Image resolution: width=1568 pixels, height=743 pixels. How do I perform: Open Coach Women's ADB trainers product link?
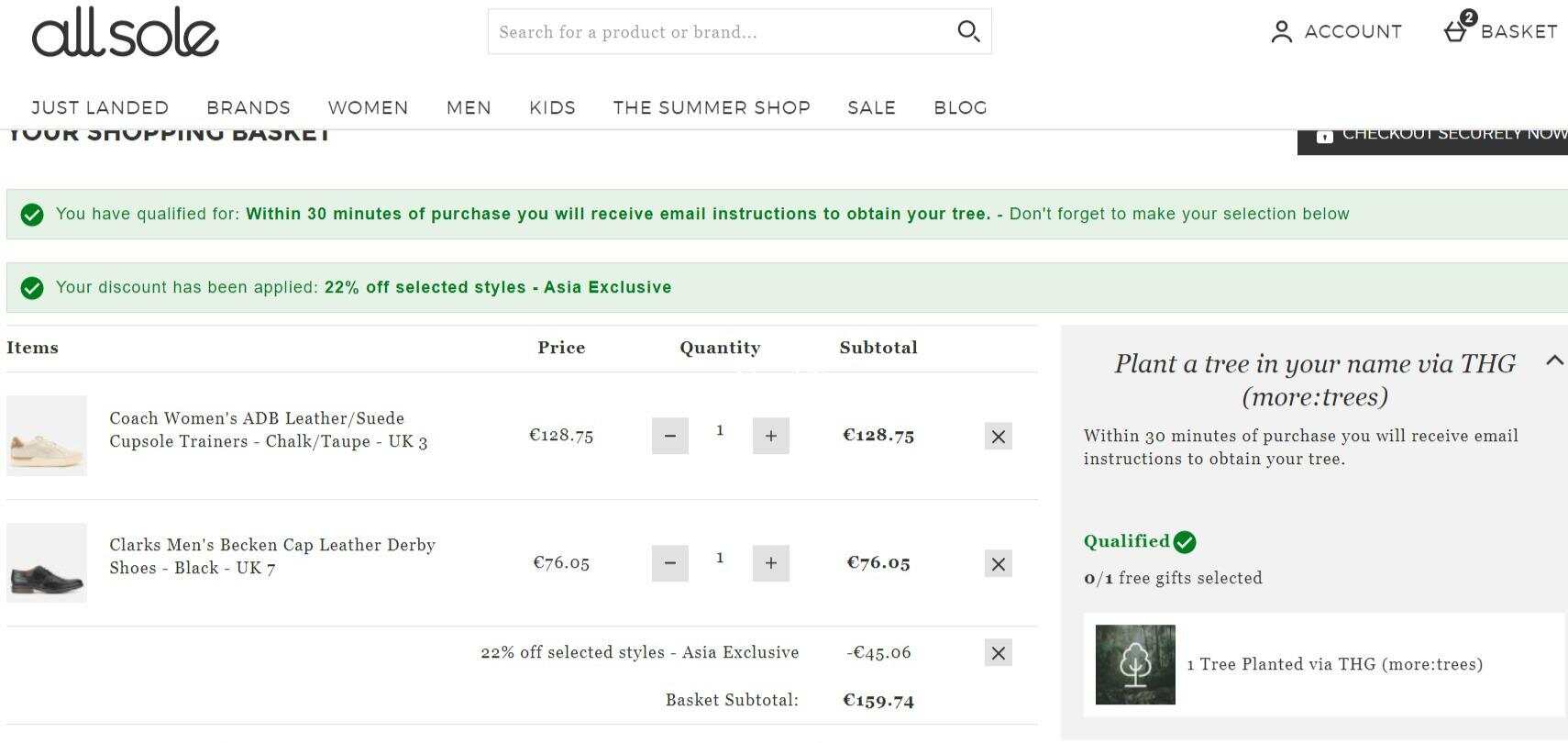[269, 429]
